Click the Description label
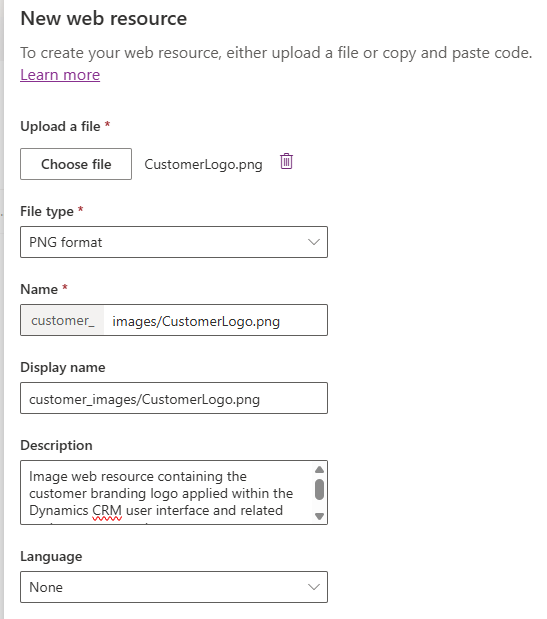The image size is (547, 619). point(56,445)
